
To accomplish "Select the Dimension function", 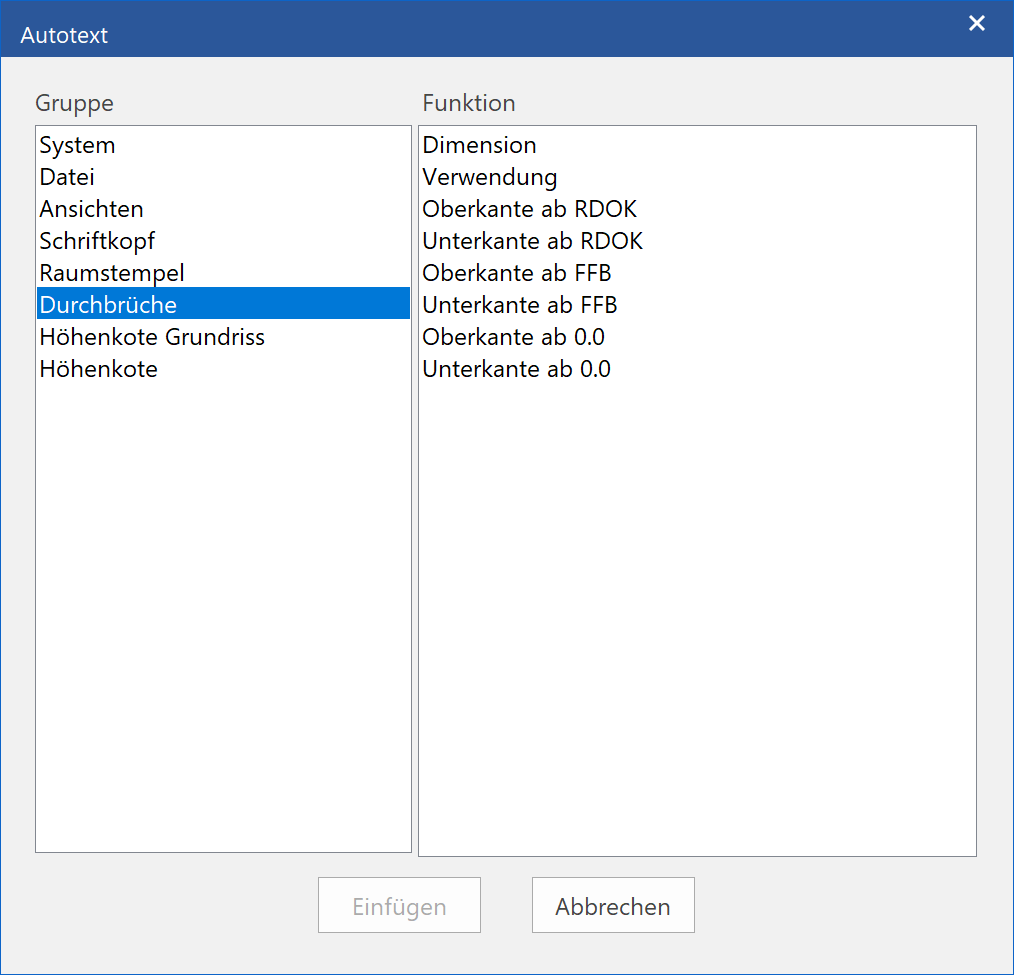I will [697, 145].
